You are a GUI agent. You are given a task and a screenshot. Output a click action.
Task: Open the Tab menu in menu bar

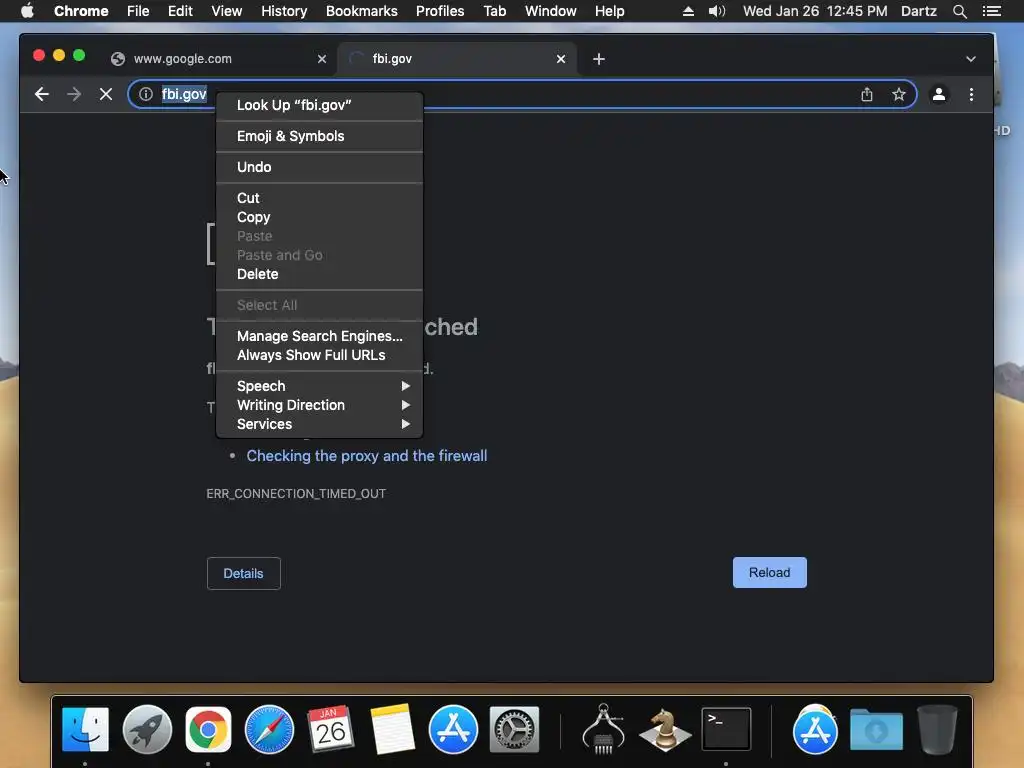tap(494, 11)
